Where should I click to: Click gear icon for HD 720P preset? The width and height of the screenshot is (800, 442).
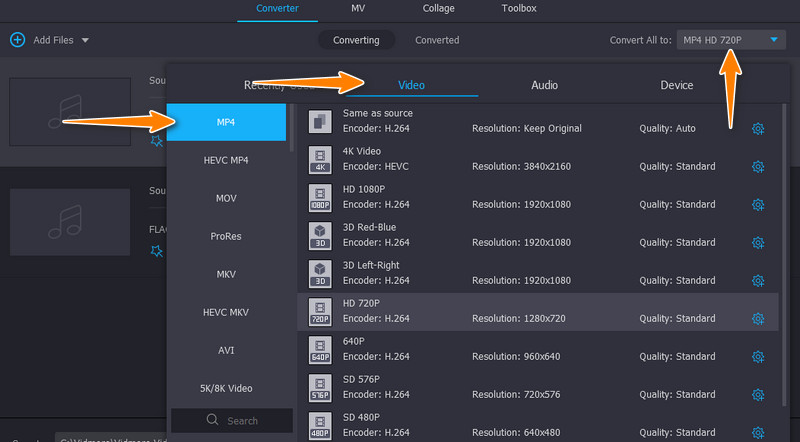pos(758,319)
